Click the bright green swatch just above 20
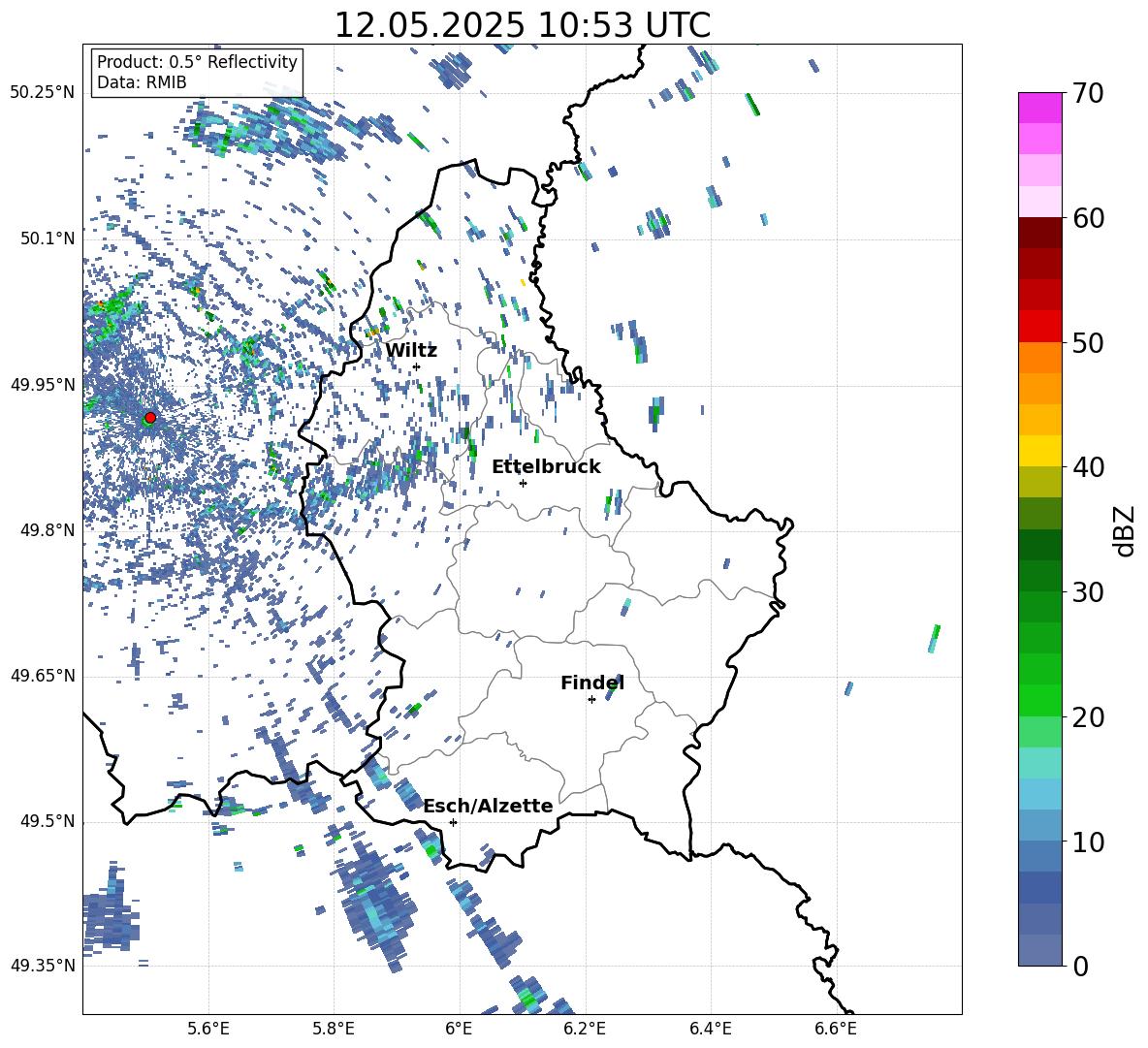The height and width of the screenshot is (1048, 1148). 1040,700
